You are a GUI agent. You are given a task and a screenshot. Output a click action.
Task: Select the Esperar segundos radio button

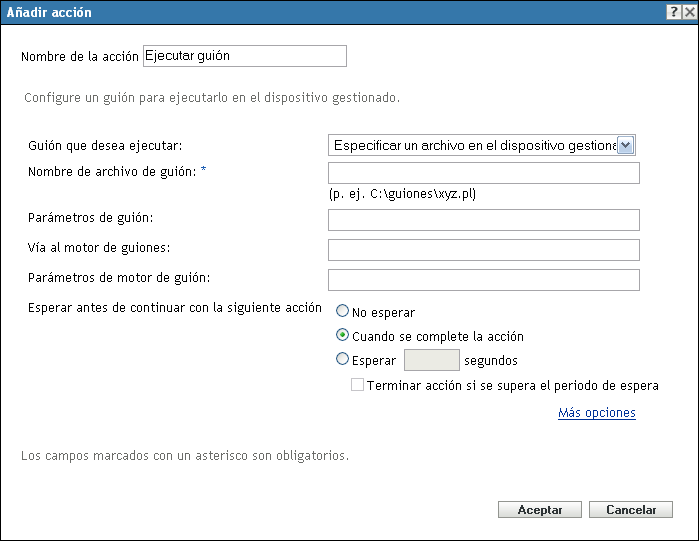[x=343, y=360]
